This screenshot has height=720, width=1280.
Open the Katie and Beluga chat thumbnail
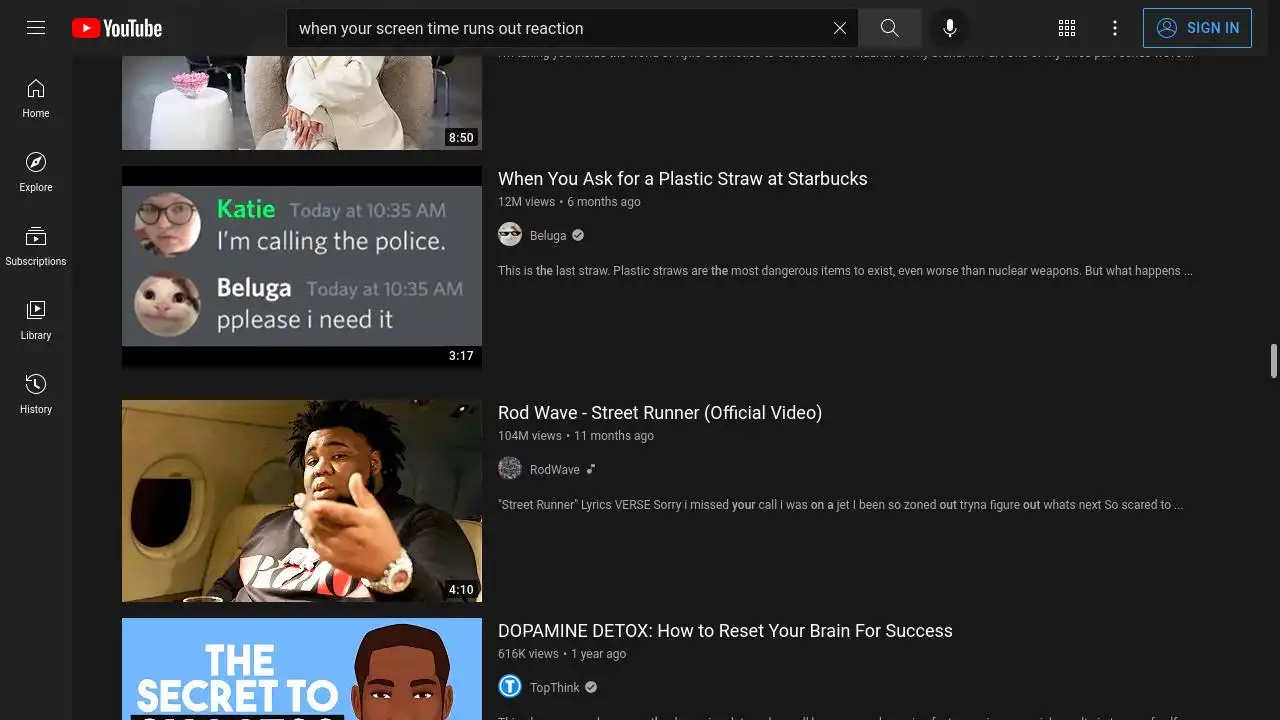pos(302,267)
